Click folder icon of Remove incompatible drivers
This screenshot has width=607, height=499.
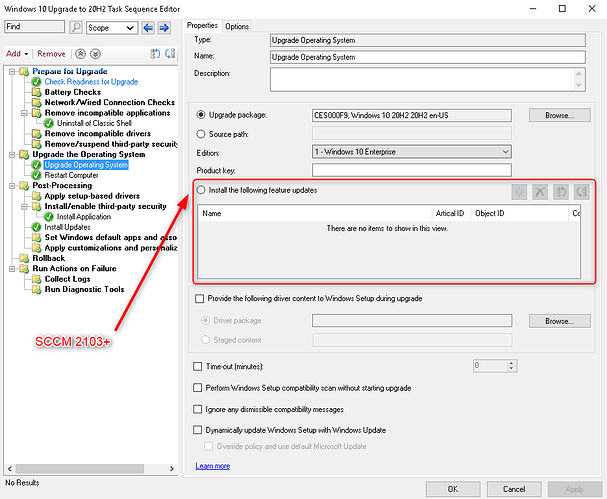36,134
